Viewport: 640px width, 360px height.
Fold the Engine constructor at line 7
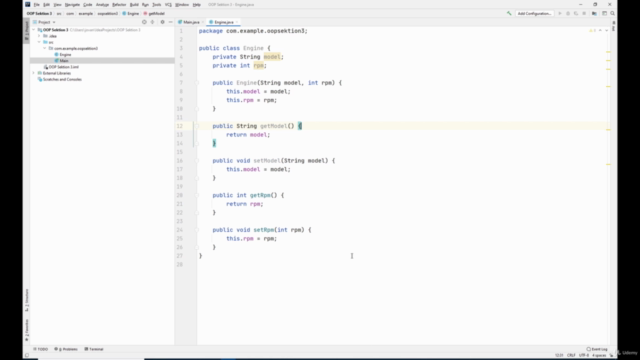pos(196,83)
